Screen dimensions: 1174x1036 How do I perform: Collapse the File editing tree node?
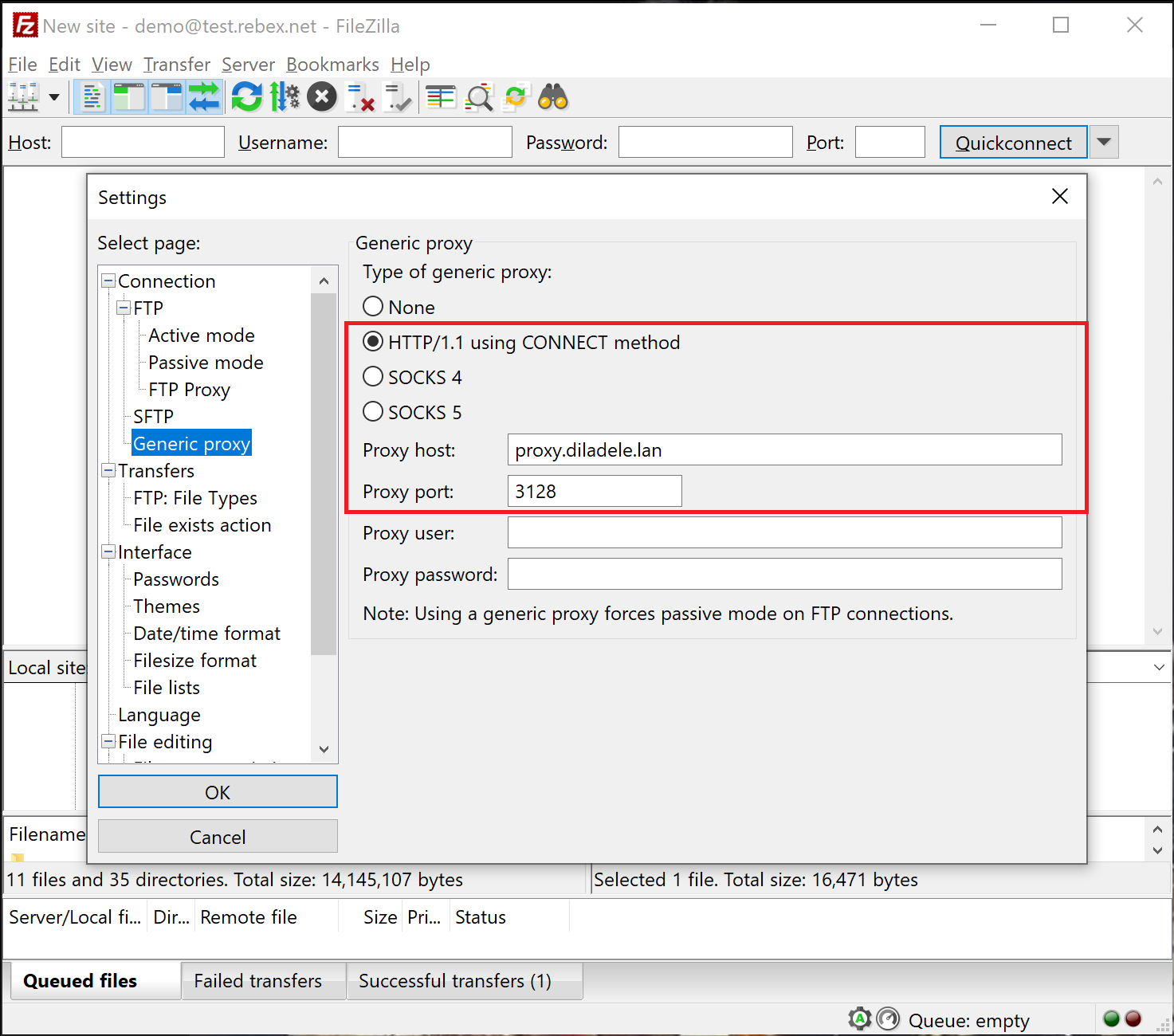coord(109,741)
